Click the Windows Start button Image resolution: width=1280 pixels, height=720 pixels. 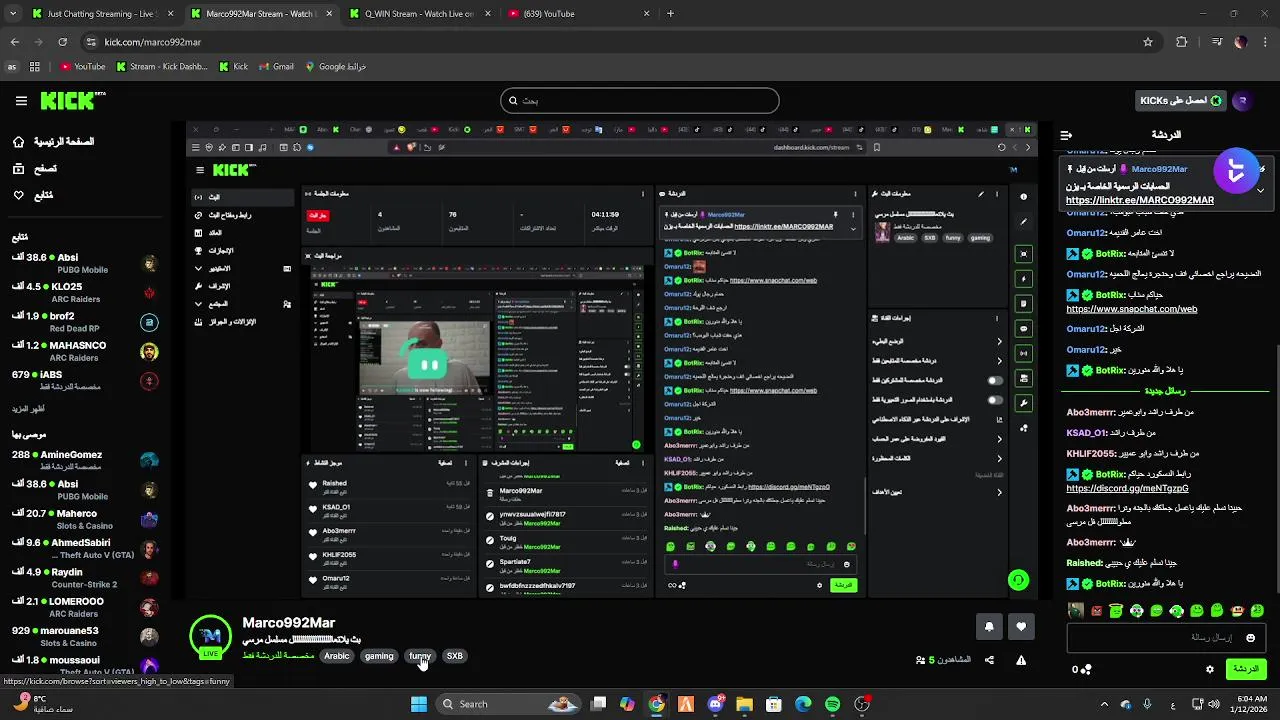point(419,704)
